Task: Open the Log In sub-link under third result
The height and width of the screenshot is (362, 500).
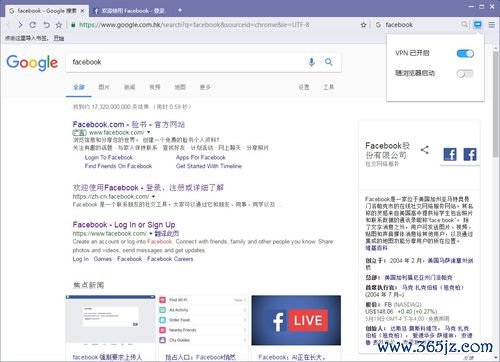Action: coord(81,259)
